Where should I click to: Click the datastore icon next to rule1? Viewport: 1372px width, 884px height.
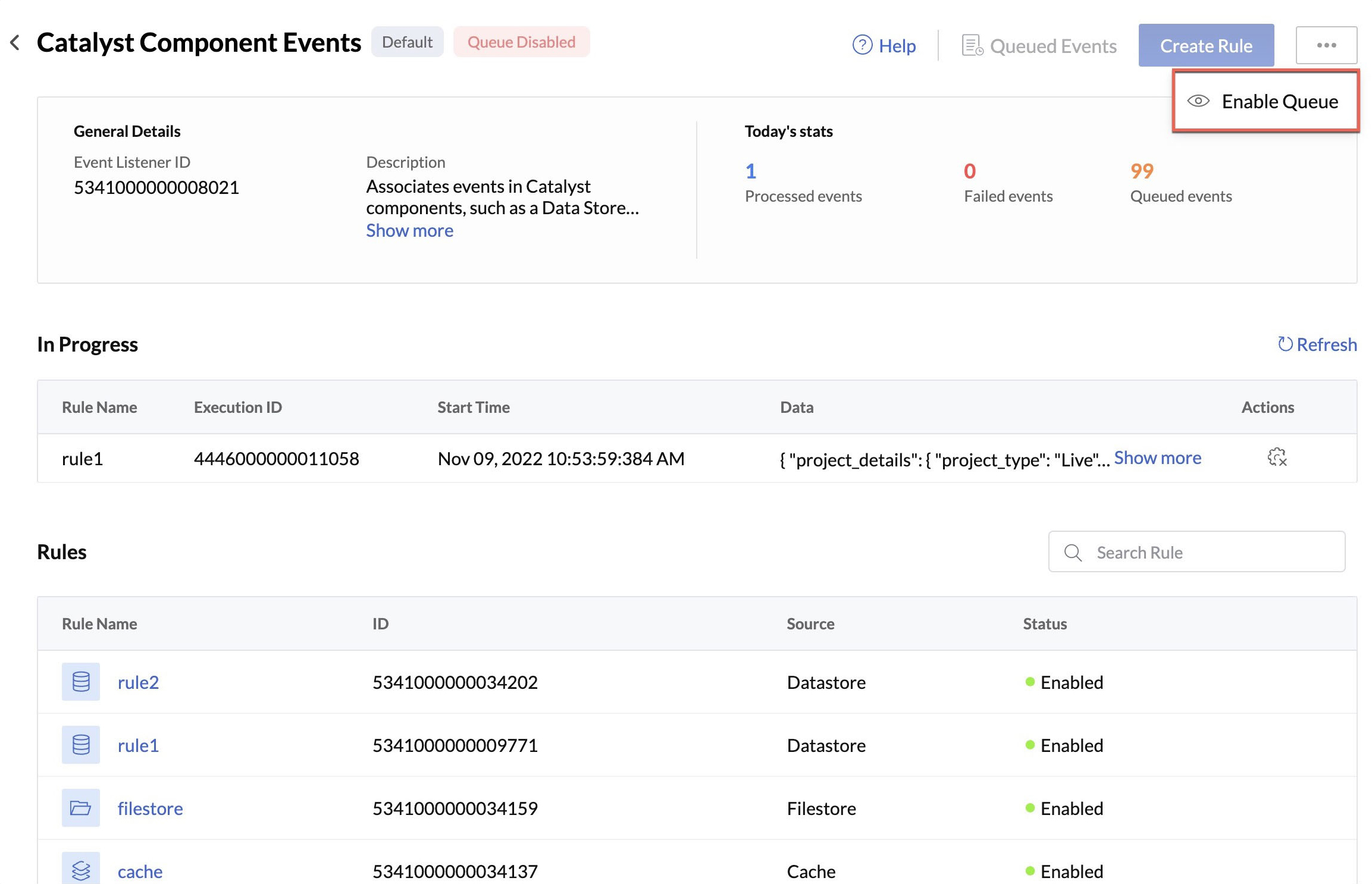(x=81, y=745)
